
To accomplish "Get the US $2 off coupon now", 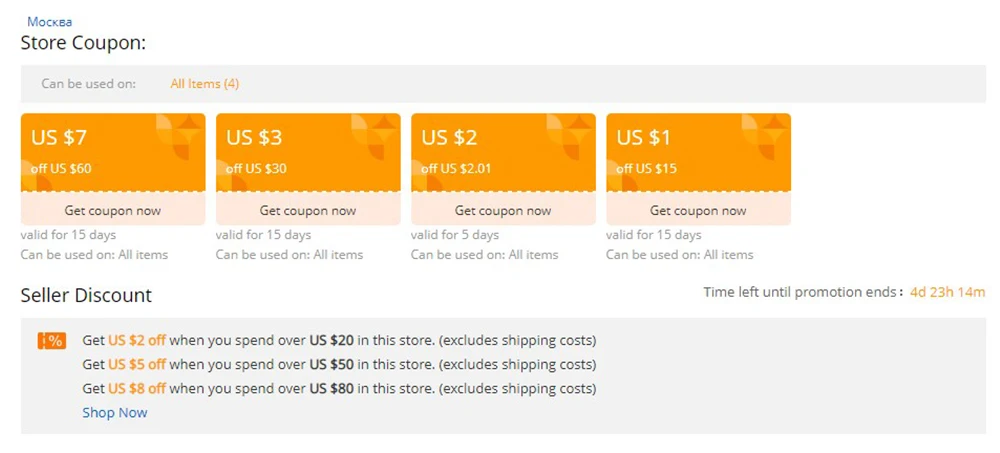I will (503, 211).
